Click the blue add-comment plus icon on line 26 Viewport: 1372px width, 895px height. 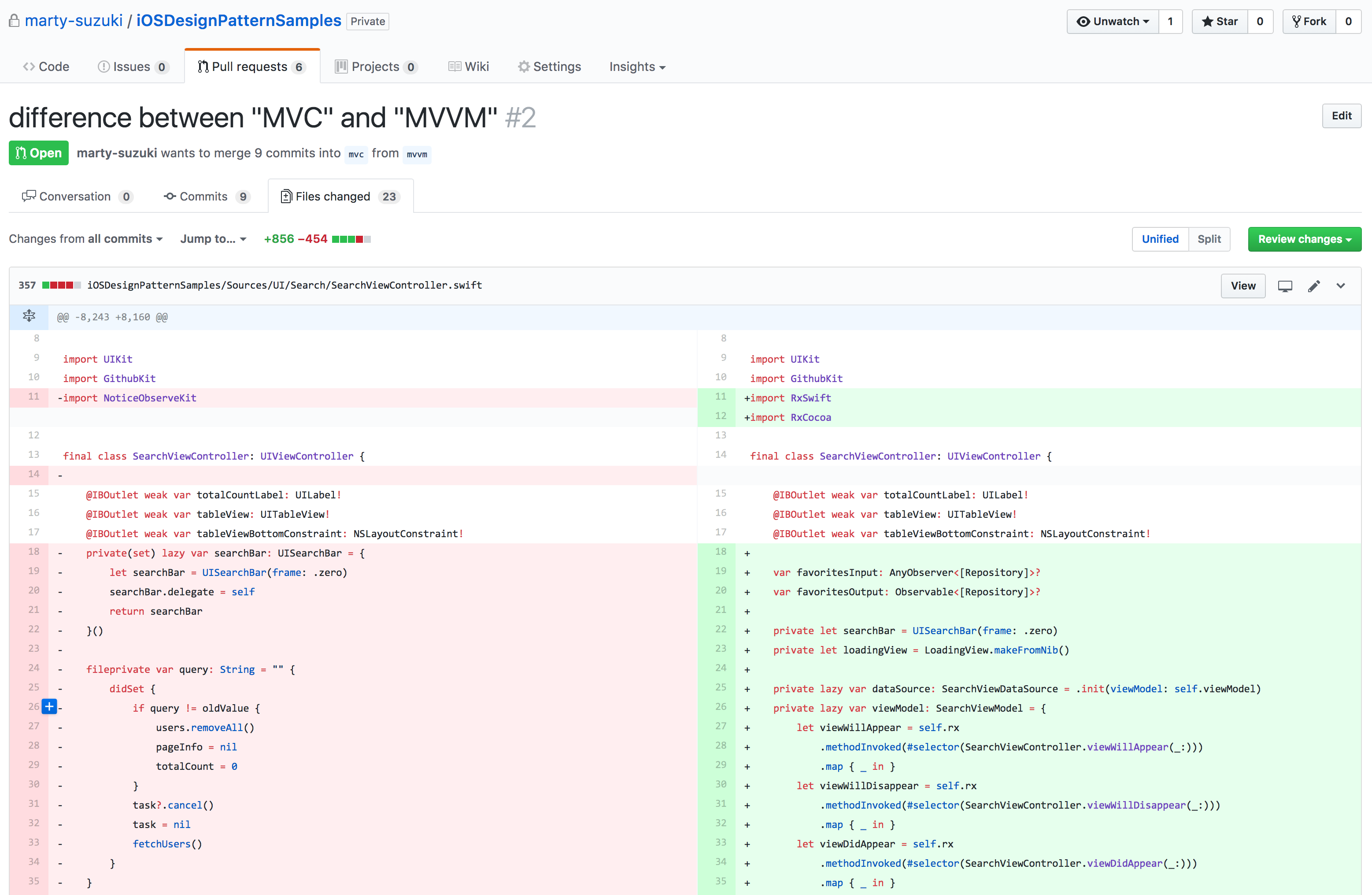click(x=50, y=706)
